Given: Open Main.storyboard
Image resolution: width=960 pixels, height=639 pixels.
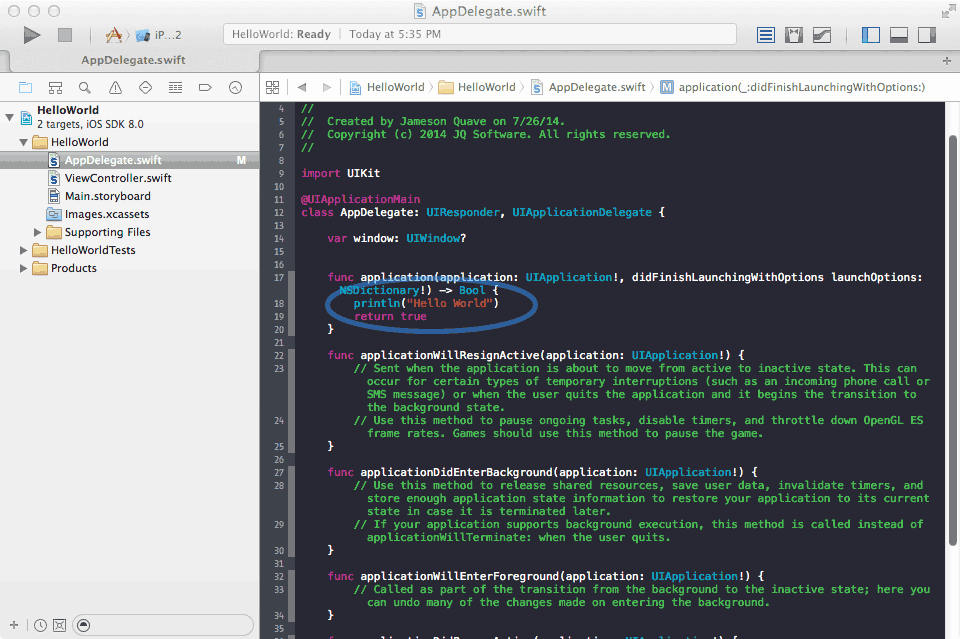Looking at the screenshot, I should coord(108,196).
